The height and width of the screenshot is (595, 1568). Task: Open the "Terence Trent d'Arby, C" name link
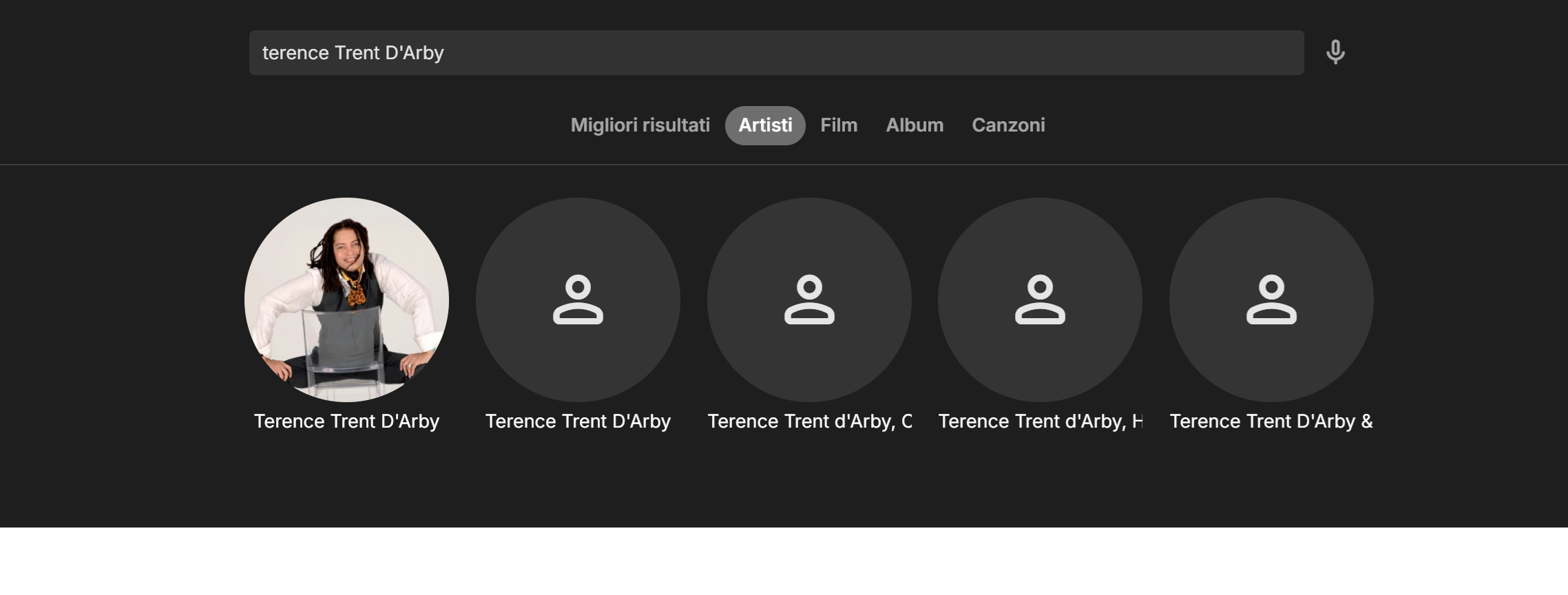point(809,421)
